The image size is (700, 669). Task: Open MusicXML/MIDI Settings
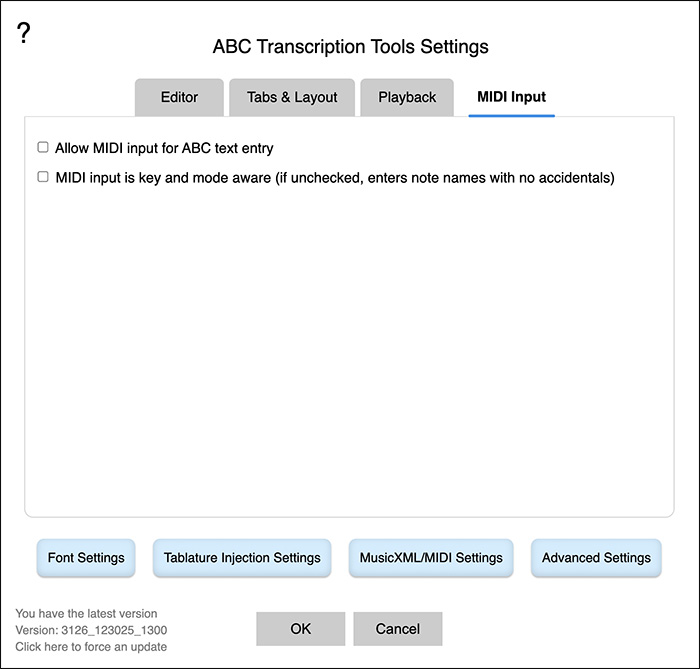click(431, 558)
